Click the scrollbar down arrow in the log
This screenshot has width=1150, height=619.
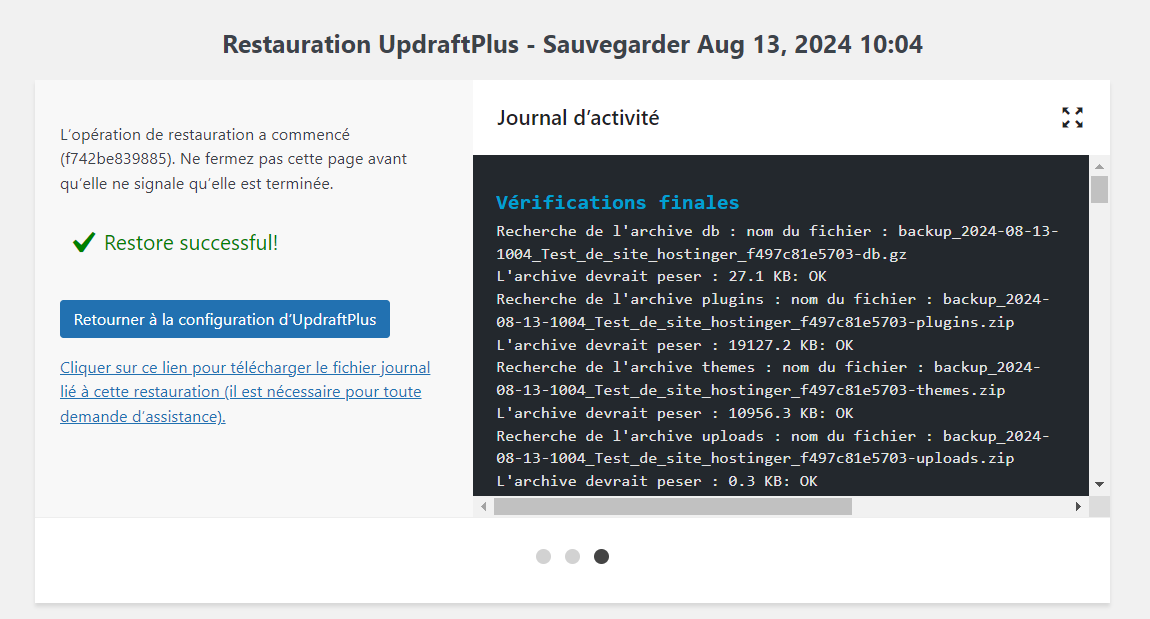coord(1101,483)
